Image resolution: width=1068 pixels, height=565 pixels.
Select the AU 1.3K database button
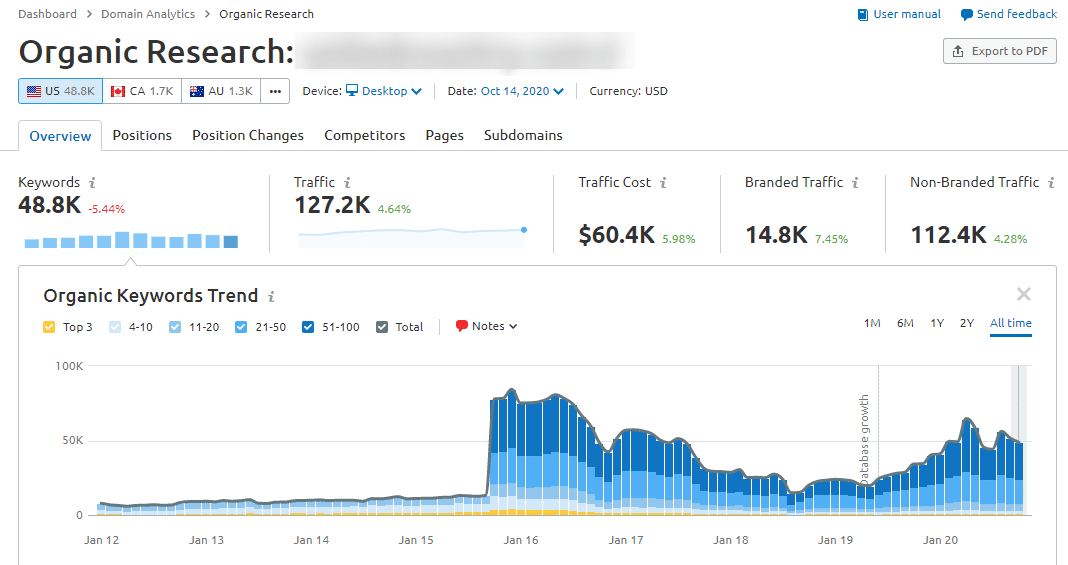click(221, 91)
